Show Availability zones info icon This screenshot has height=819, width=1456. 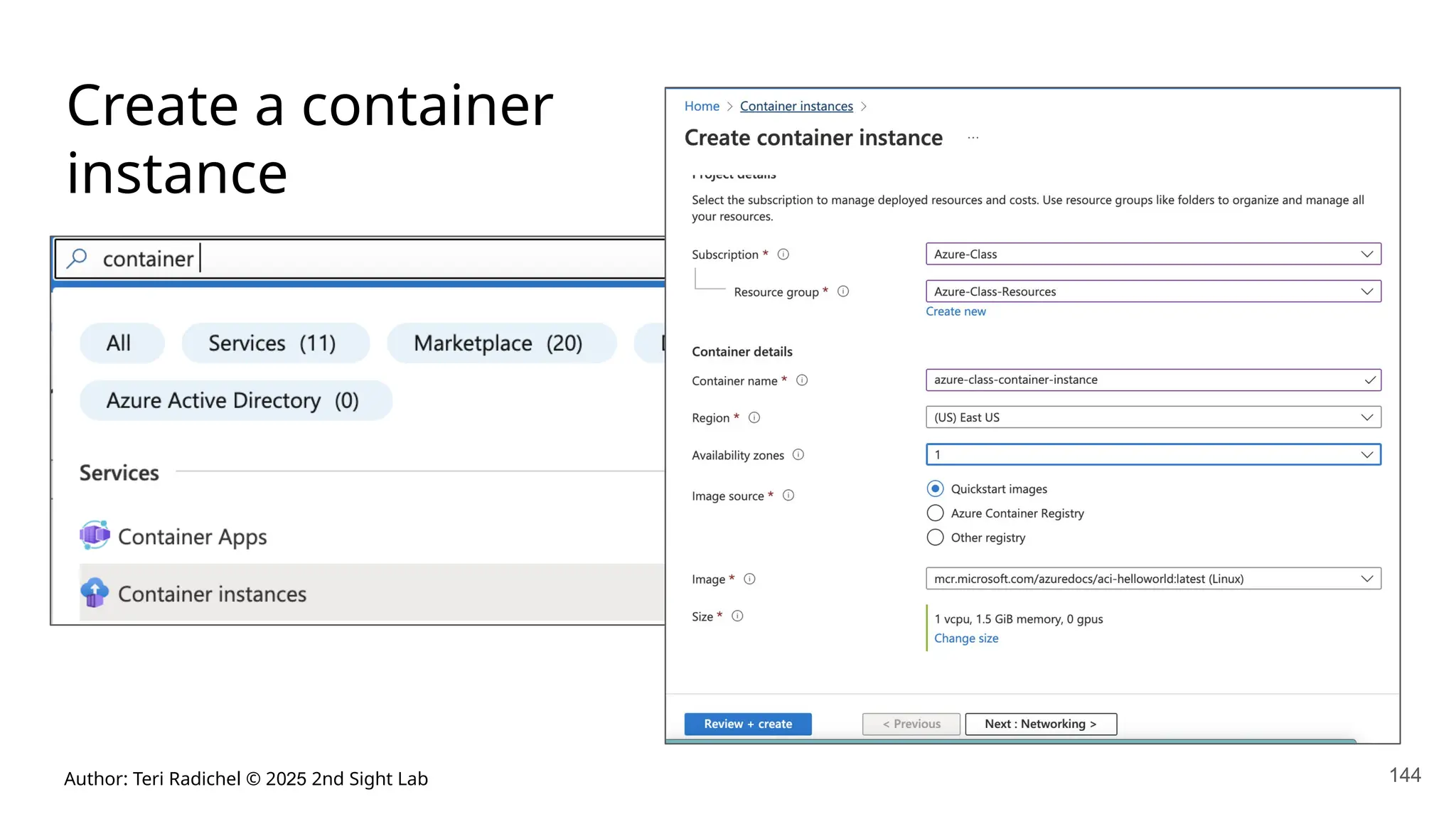tap(798, 455)
